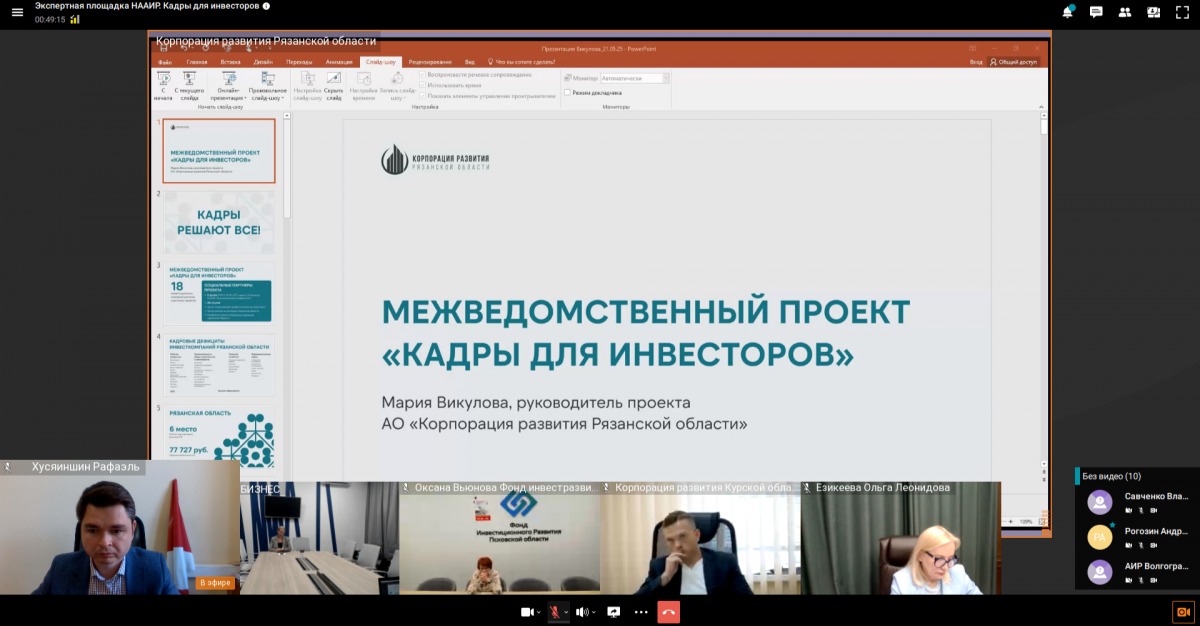Click «Что вы хотите сделать?» search field
This screenshot has height=626, width=1200.
click(x=521, y=62)
